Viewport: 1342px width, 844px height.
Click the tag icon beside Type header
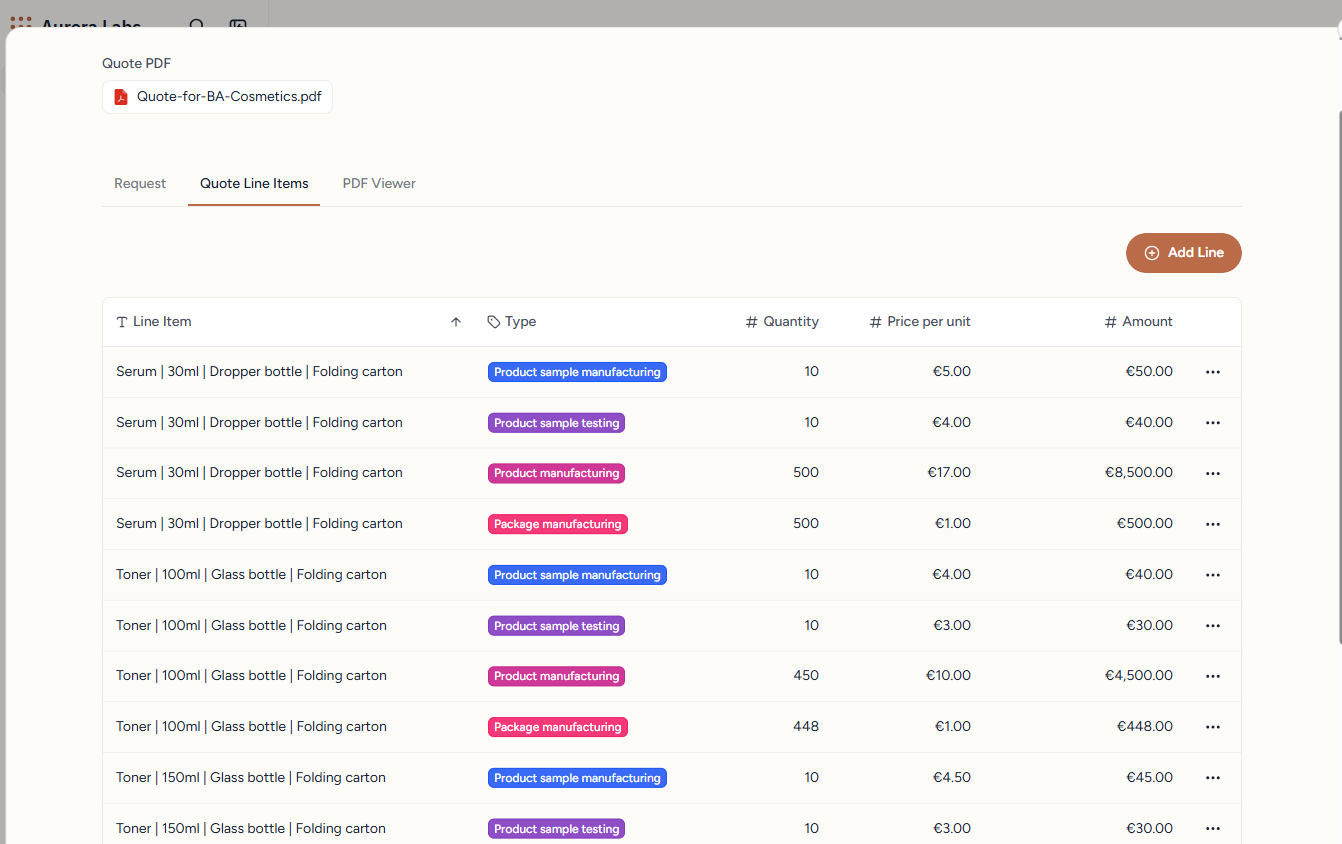(494, 322)
